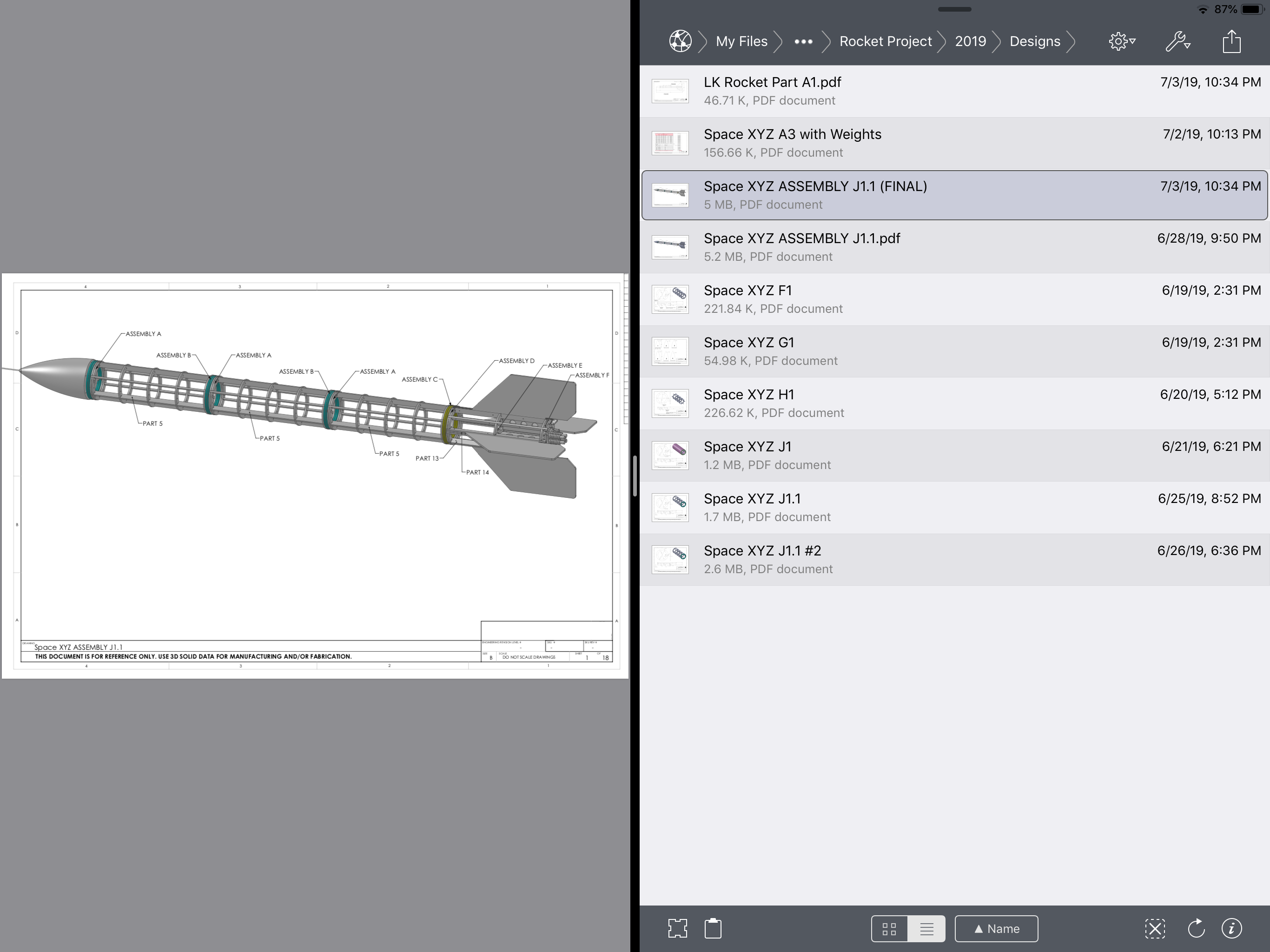This screenshot has height=952, width=1270.
Task: Click the 46.71 K, PDF document size label
Action: pos(769,100)
